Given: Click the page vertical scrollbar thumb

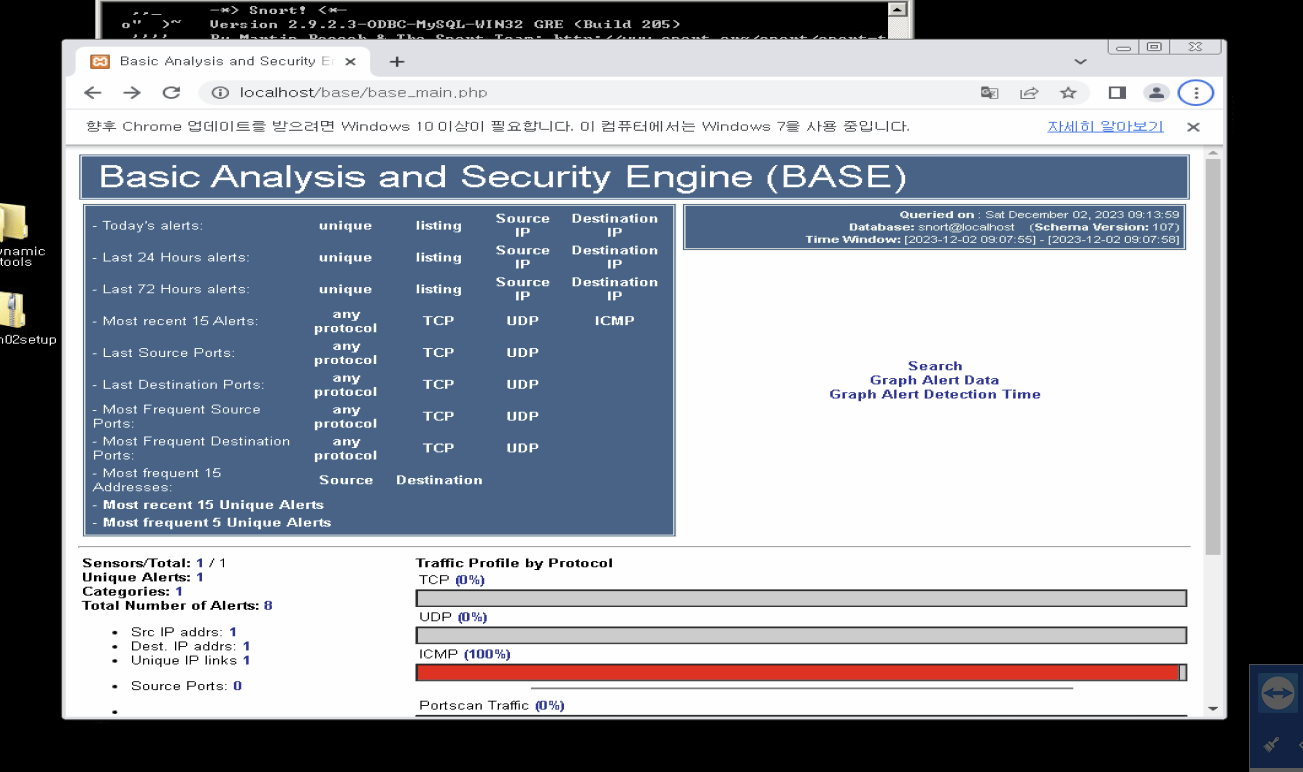Looking at the screenshot, I should tap(1214, 357).
